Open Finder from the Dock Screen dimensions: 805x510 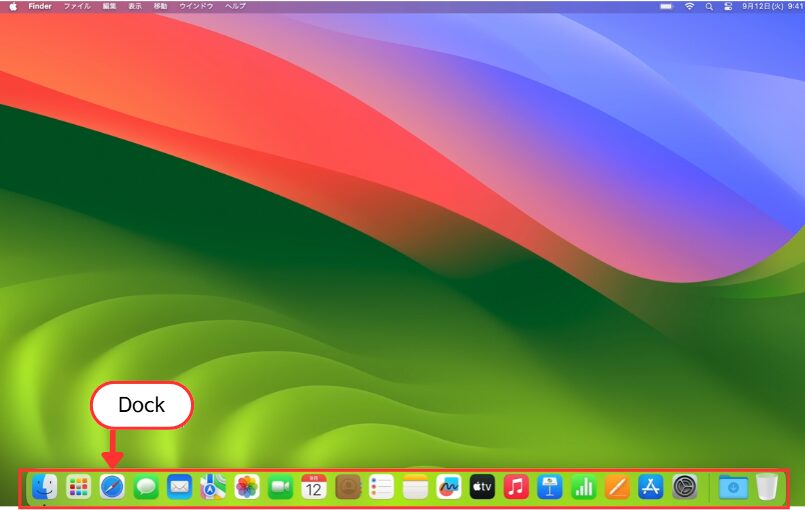pos(44,487)
